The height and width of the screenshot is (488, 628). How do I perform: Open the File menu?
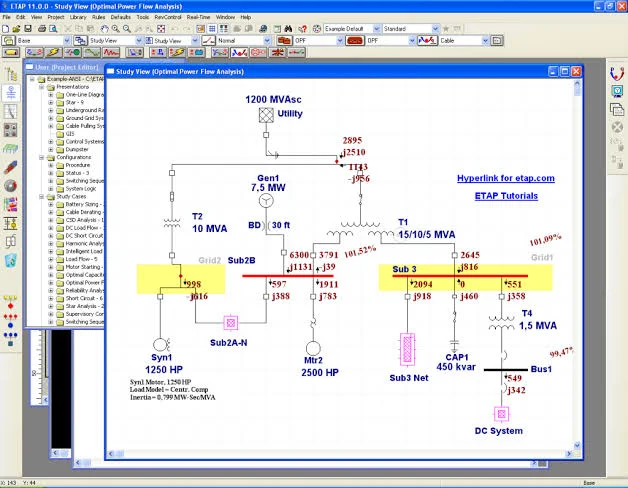(6, 17)
